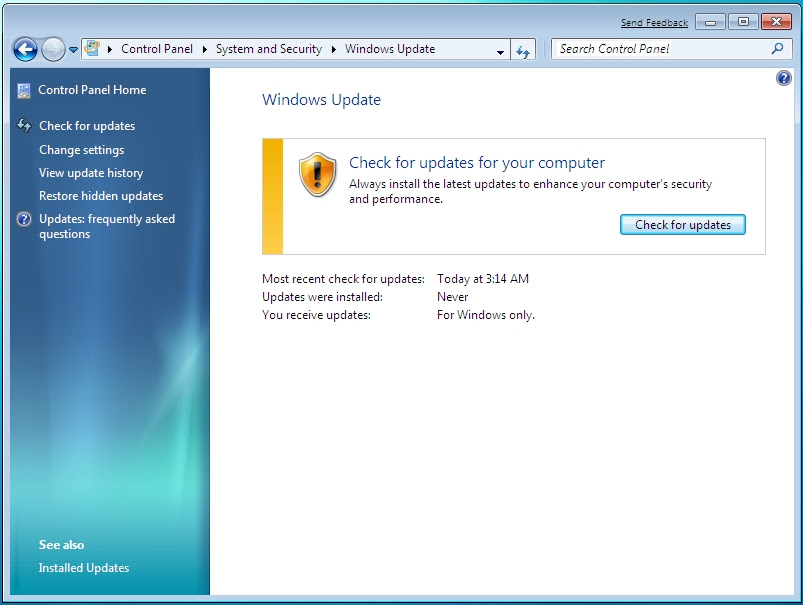Open Installed Updates under See also

coord(84,568)
